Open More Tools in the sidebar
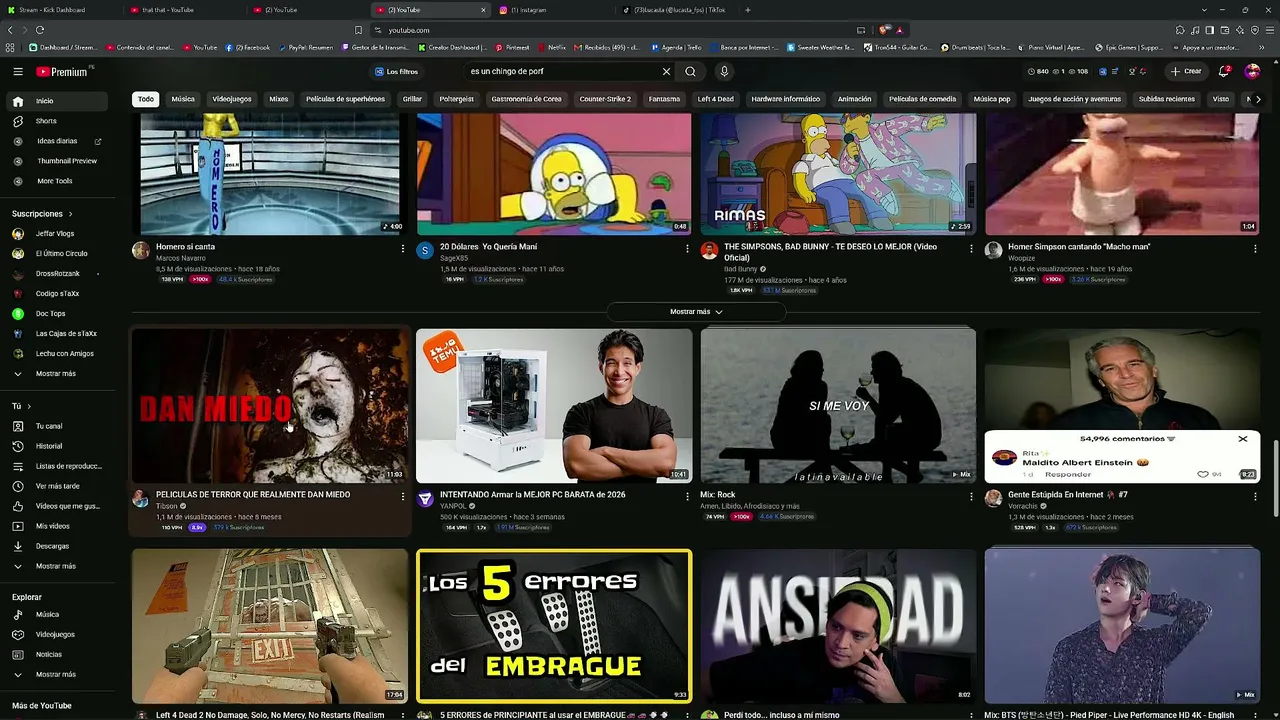This screenshot has height=720, width=1280. tap(55, 181)
